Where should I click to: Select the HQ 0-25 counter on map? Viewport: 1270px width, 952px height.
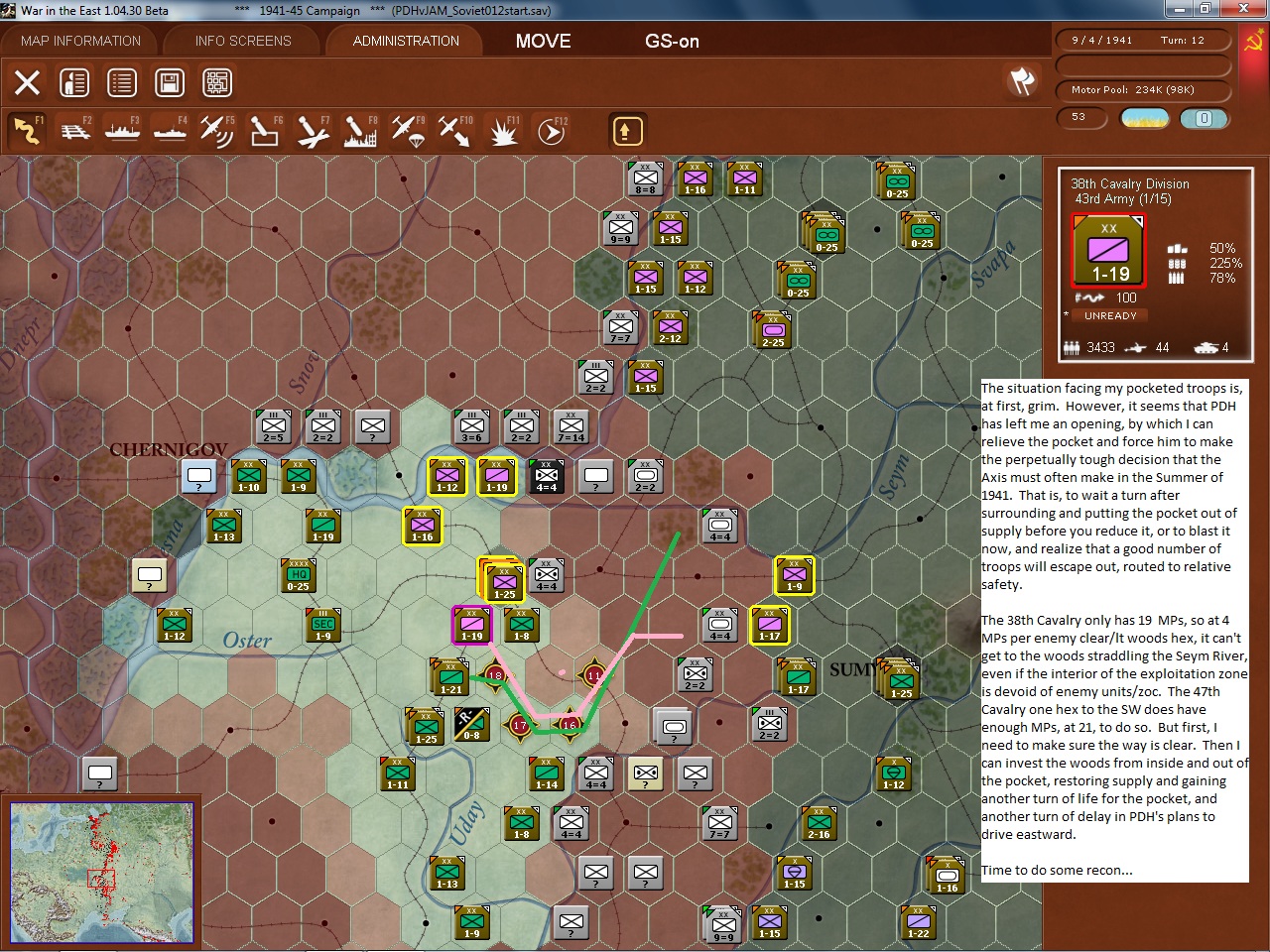click(299, 575)
